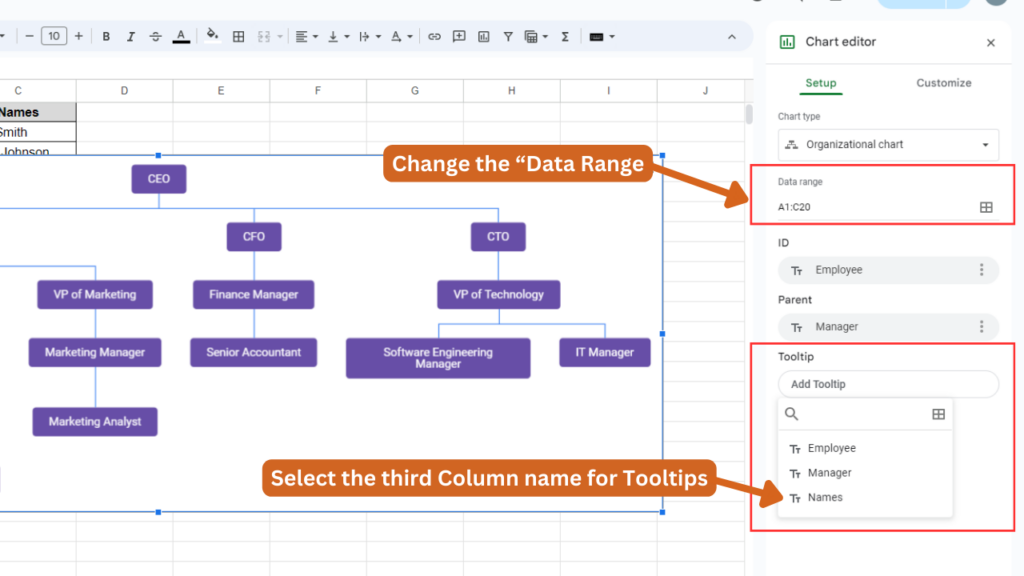1024x576 pixels.
Task: Open the horizontal align dropdown arrow
Action: 315,36
